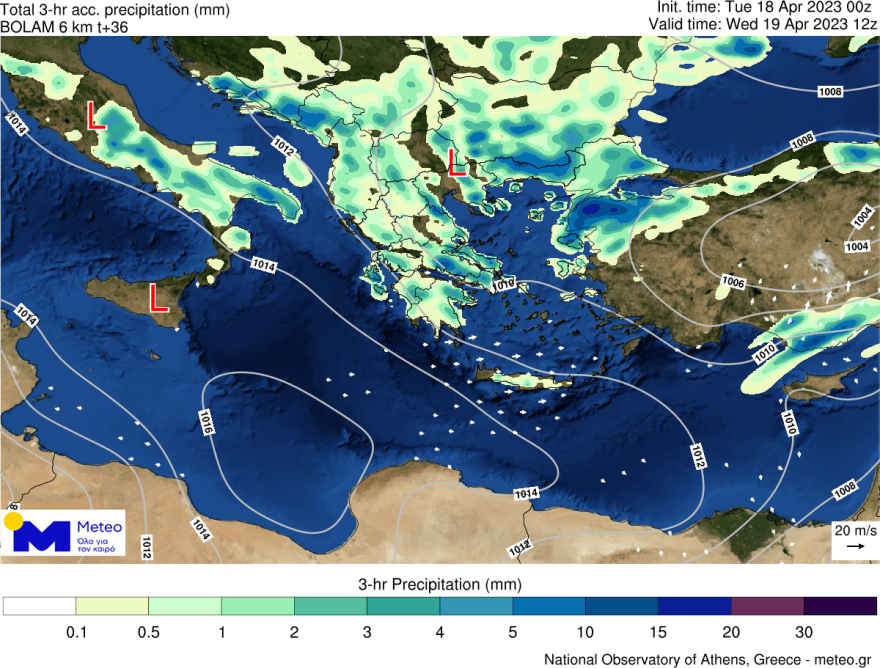Viewport: 880px width, 668px height.
Task: Click the BOLAM 6 km t+36 label
Action: [59, 27]
